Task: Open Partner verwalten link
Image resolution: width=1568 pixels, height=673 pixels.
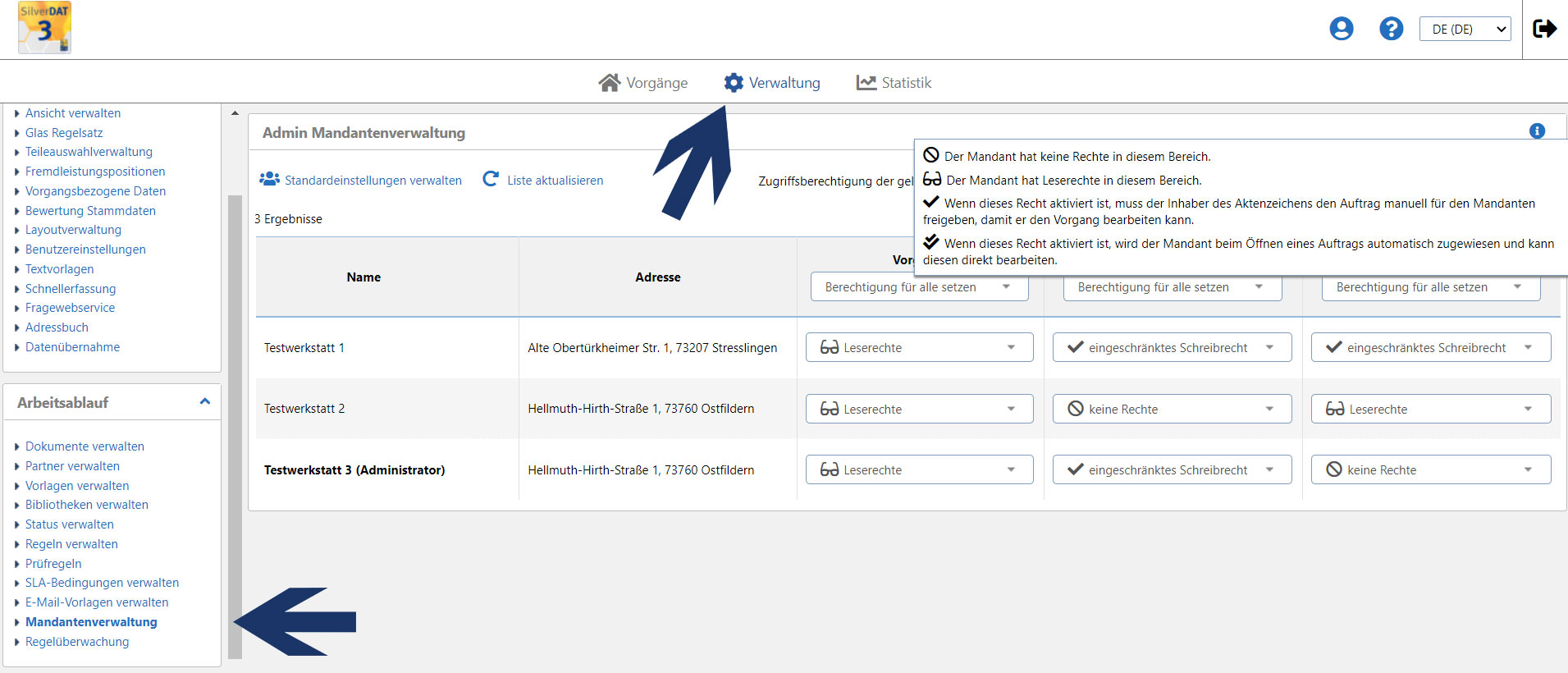Action: pos(72,466)
